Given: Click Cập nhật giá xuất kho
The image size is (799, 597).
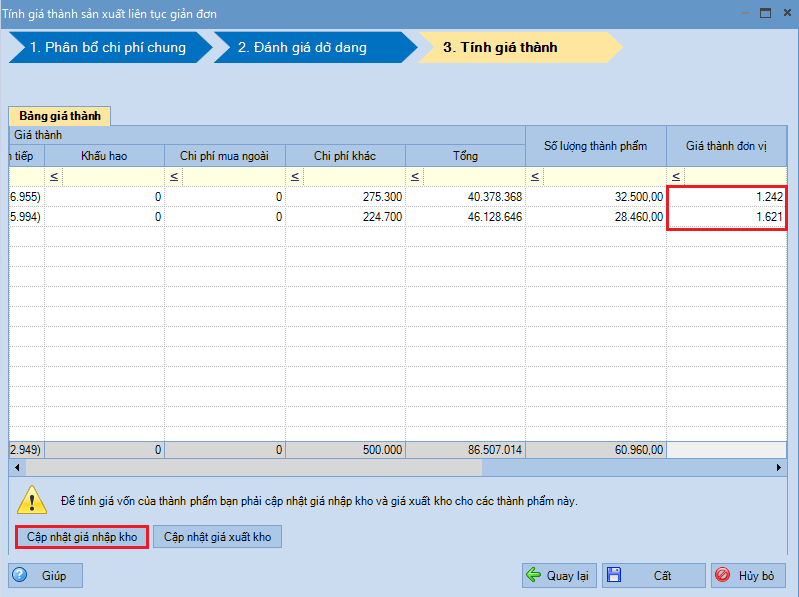Looking at the screenshot, I should [217, 537].
